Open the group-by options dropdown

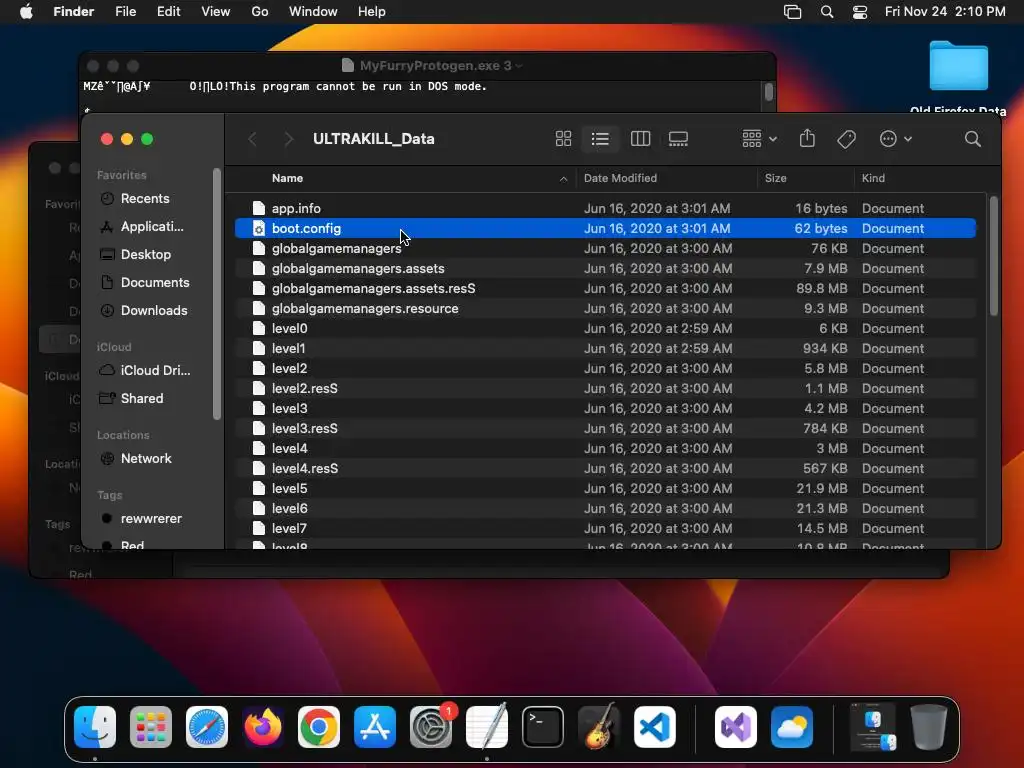click(x=760, y=138)
